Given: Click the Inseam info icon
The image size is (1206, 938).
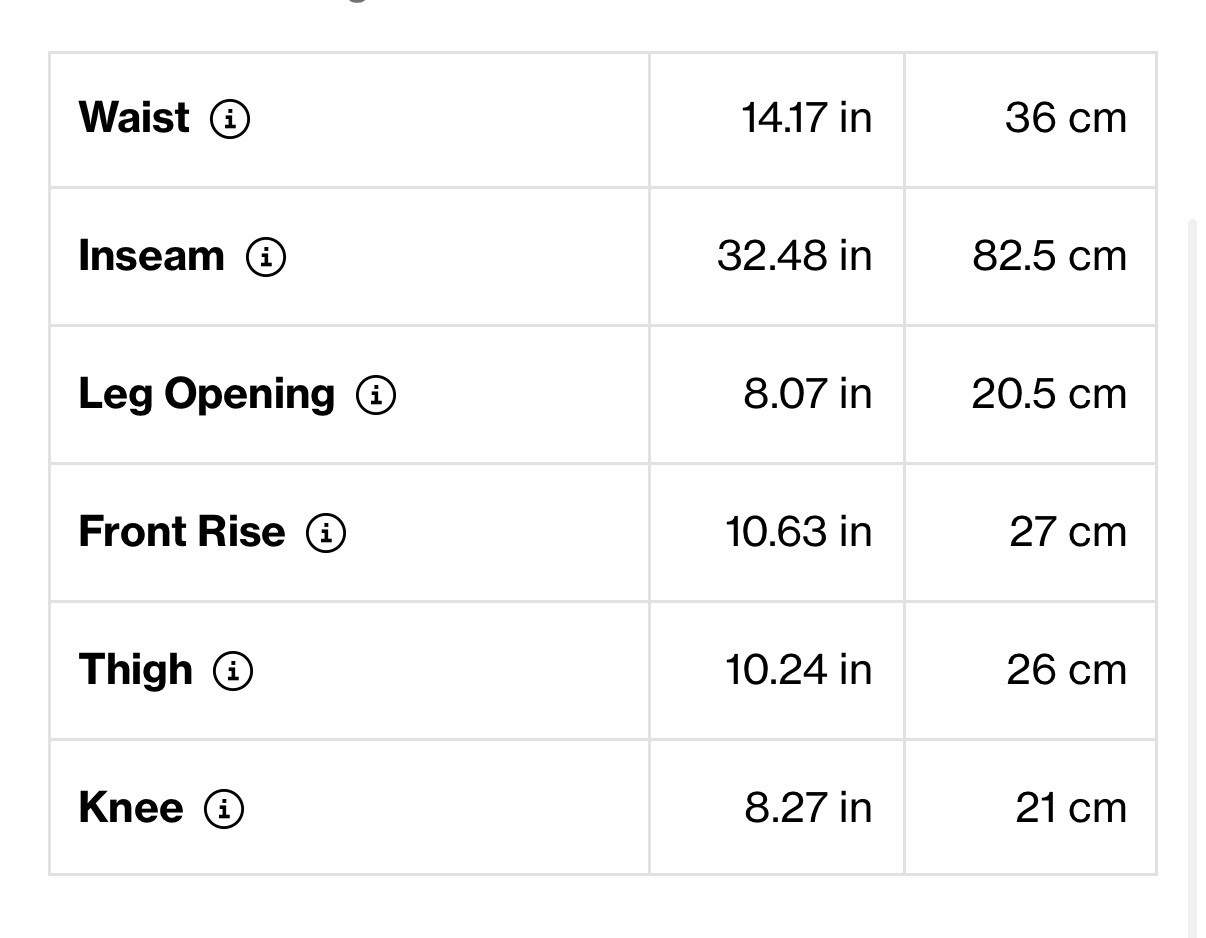Looking at the screenshot, I should tap(266, 257).
